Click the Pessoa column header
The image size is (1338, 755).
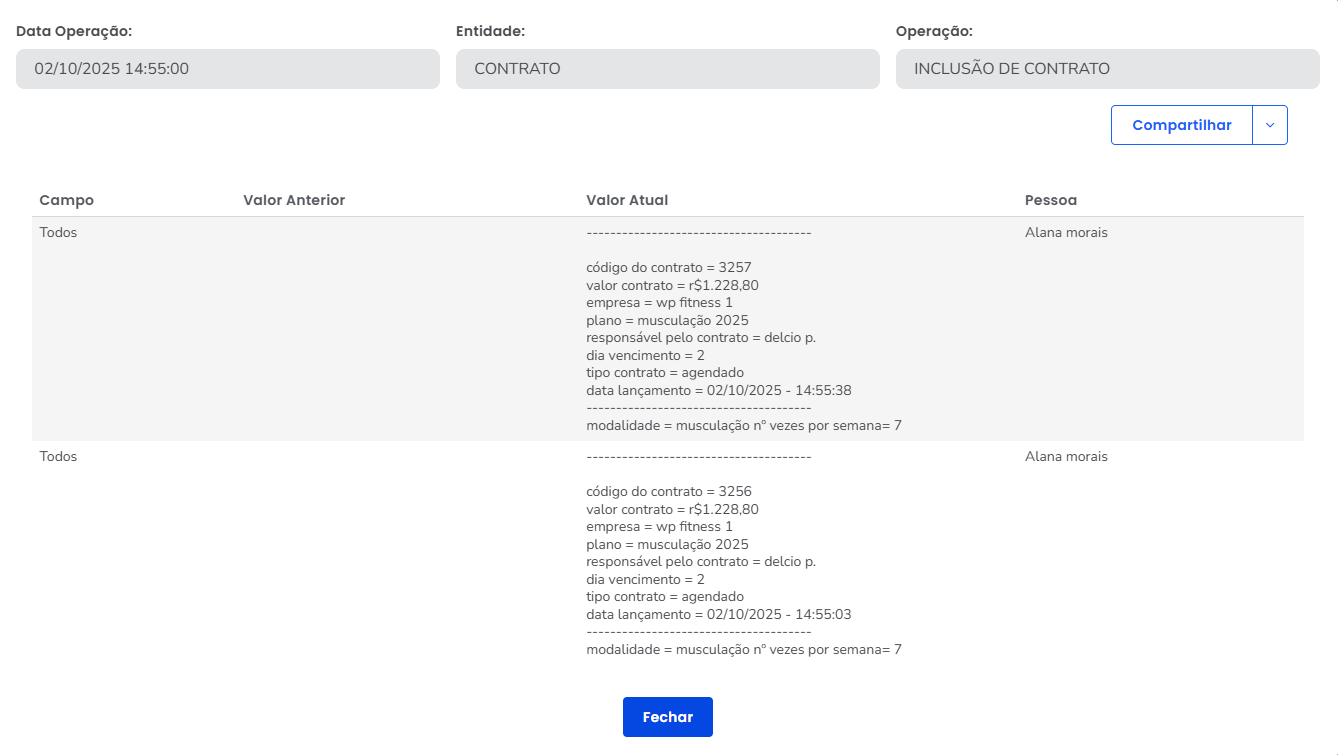click(1051, 200)
